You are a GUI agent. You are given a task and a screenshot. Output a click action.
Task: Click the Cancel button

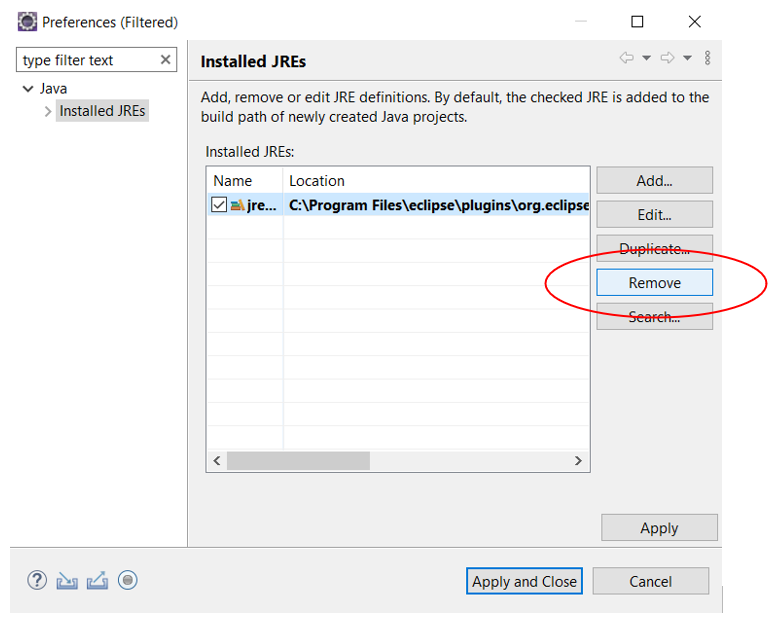click(650, 581)
